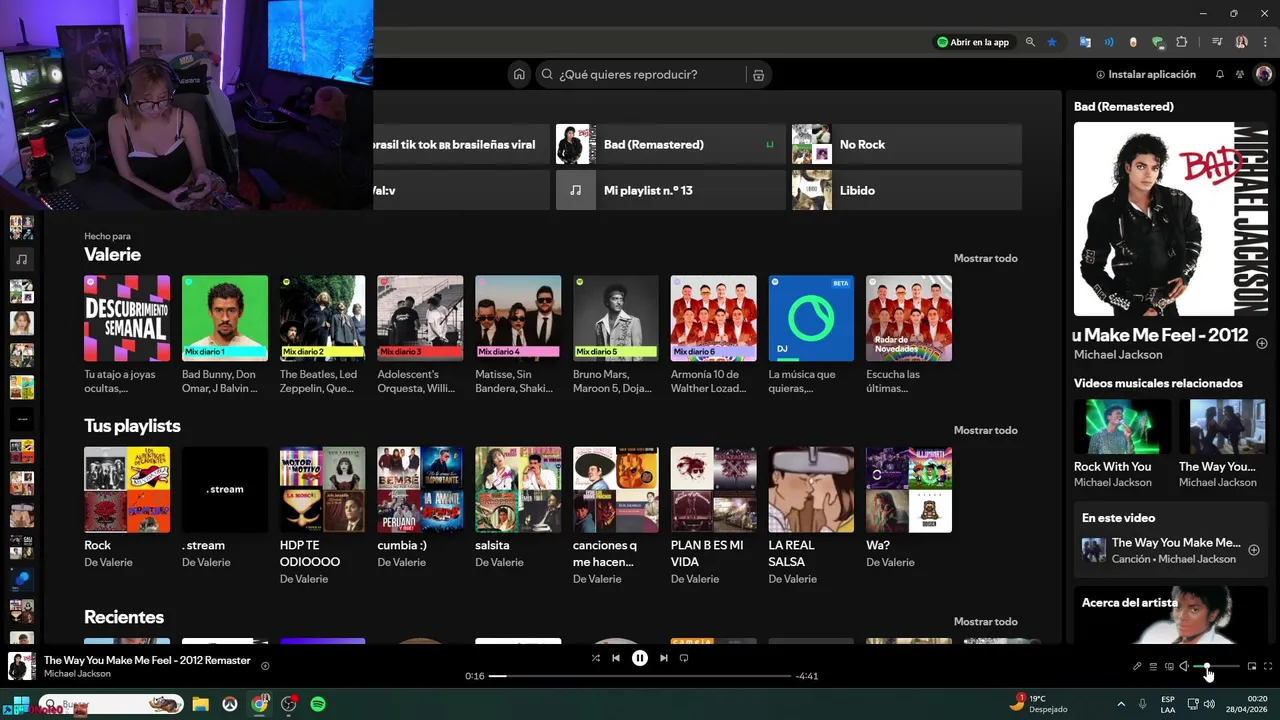The height and width of the screenshot is (720, 1280).
Task: Add The Way You Make Me video song
Action: [1254, 550]
